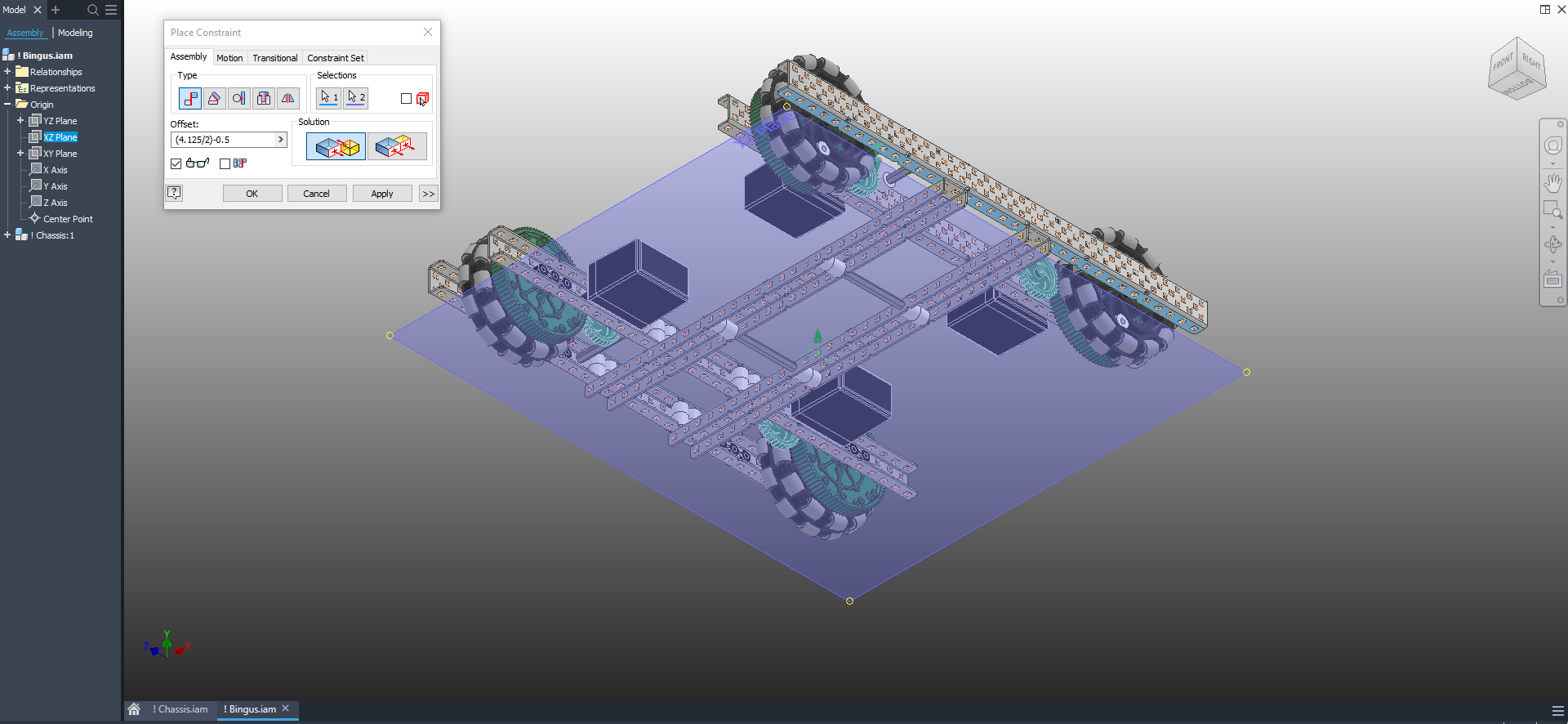This screenshot has width=1568, height=724.
Task: Open the Full Navigation Wheel
Action: [1552, 146]
